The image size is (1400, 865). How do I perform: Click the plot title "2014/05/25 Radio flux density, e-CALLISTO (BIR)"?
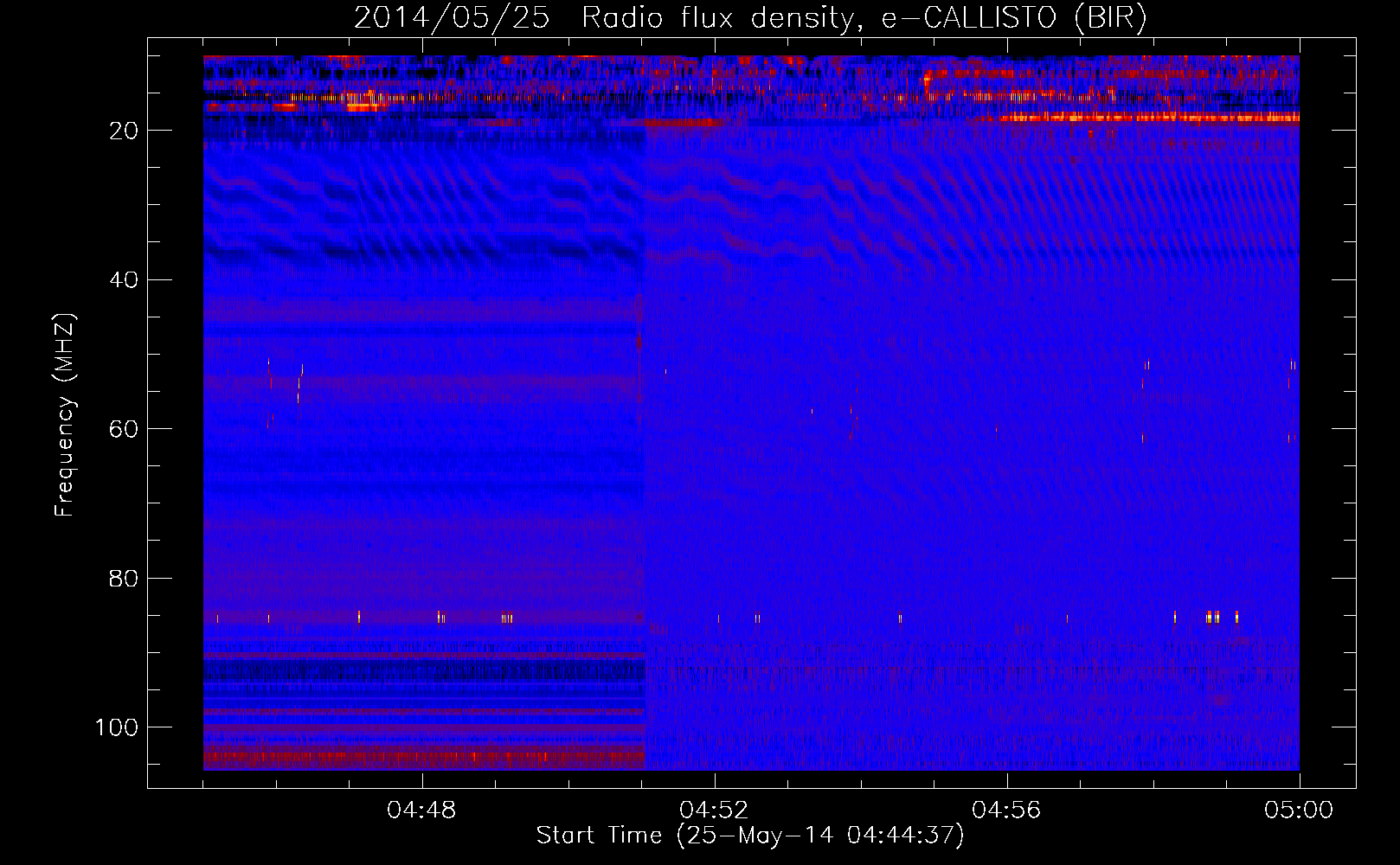pos(750,17)
